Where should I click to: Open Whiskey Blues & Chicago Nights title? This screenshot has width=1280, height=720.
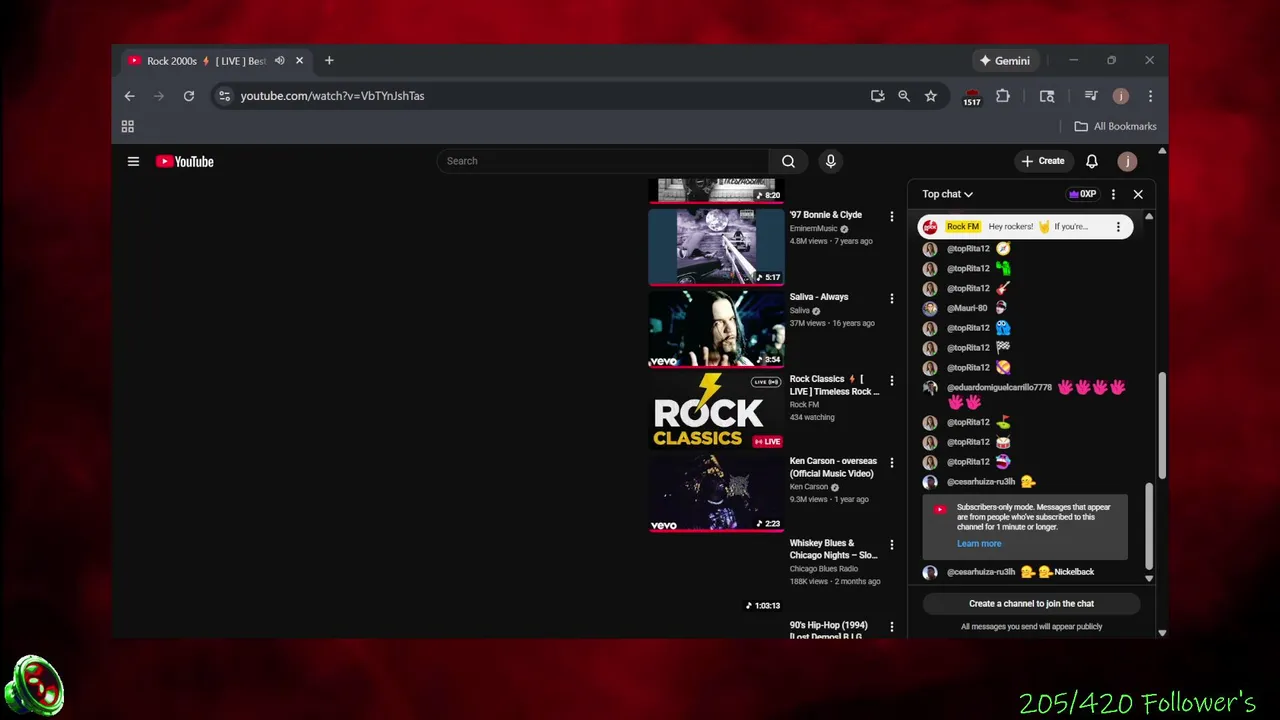click(834, 549)
